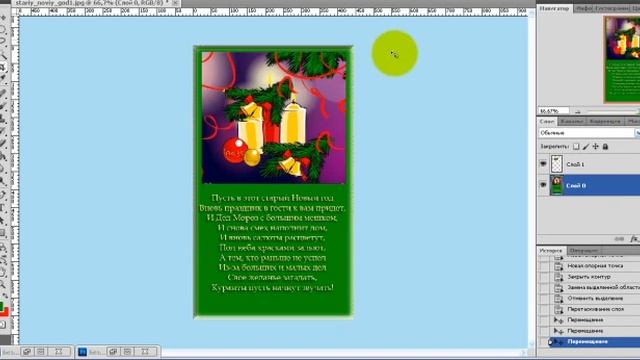Image resolution: width=640 pixels, height=360 pixels.
Task: Select history step 'Замена выделенной области'
Action: click(604, 288)
